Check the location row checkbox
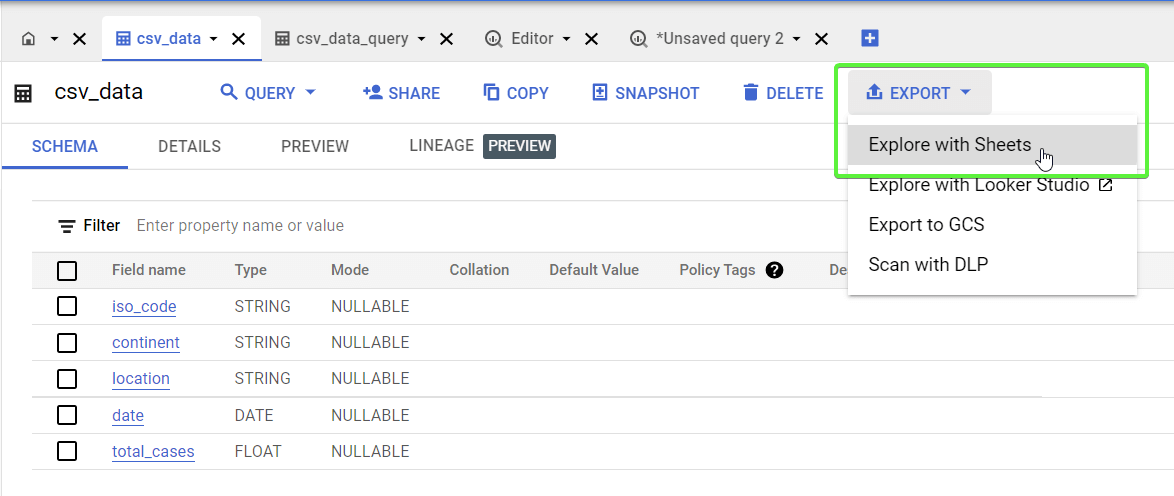The width and height of the screenshot is (1174, 496). 67,378
